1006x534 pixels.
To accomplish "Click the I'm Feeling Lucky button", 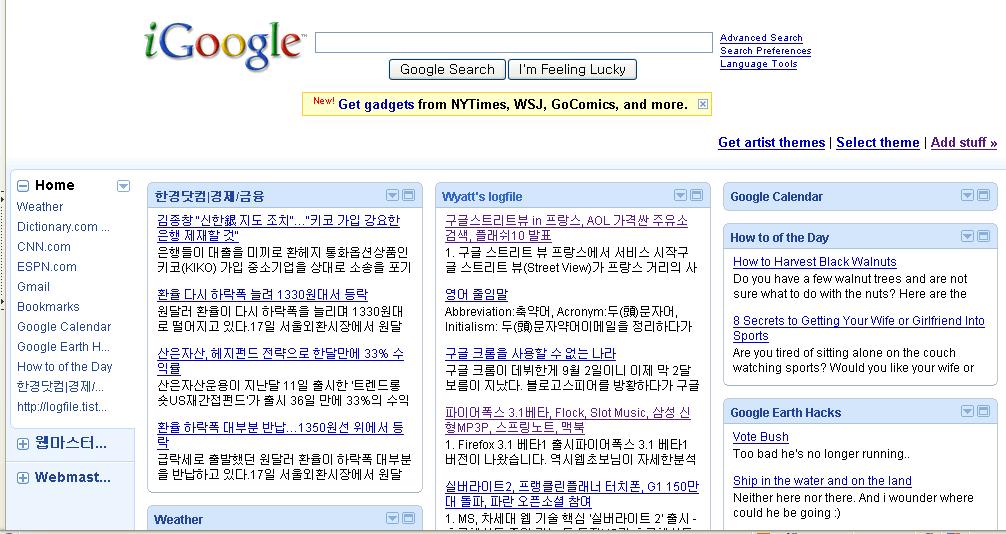I will (x=572, y=69).
